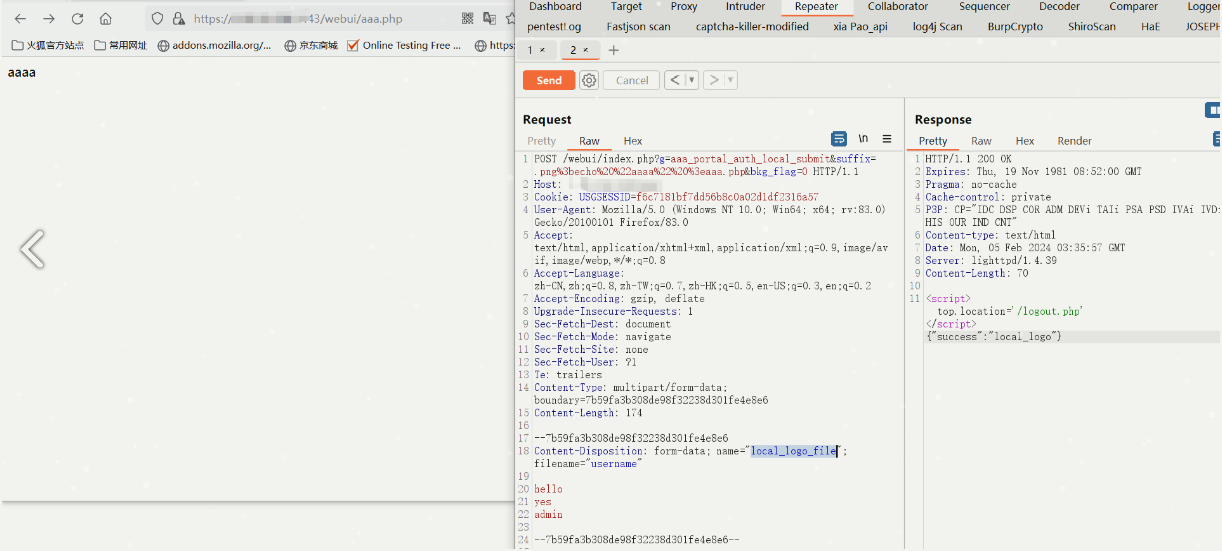This screenshot has width=1222, height=551.
Task: Click the QR code icon in address bar
Action: click(x=468, y=18)
